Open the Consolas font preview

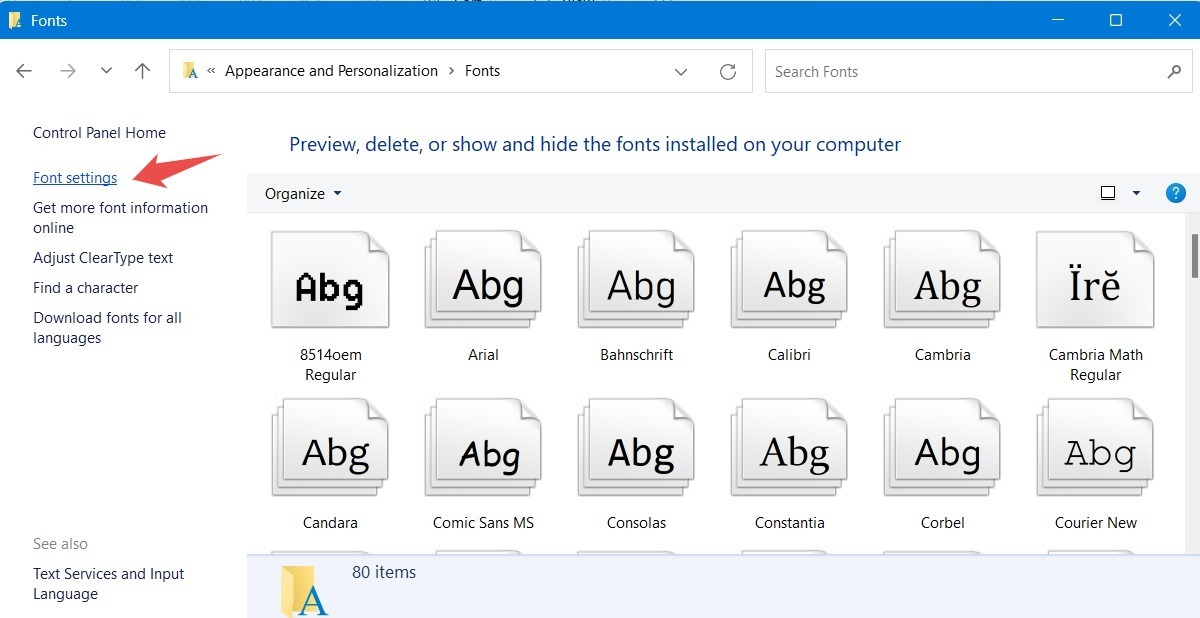636,447
